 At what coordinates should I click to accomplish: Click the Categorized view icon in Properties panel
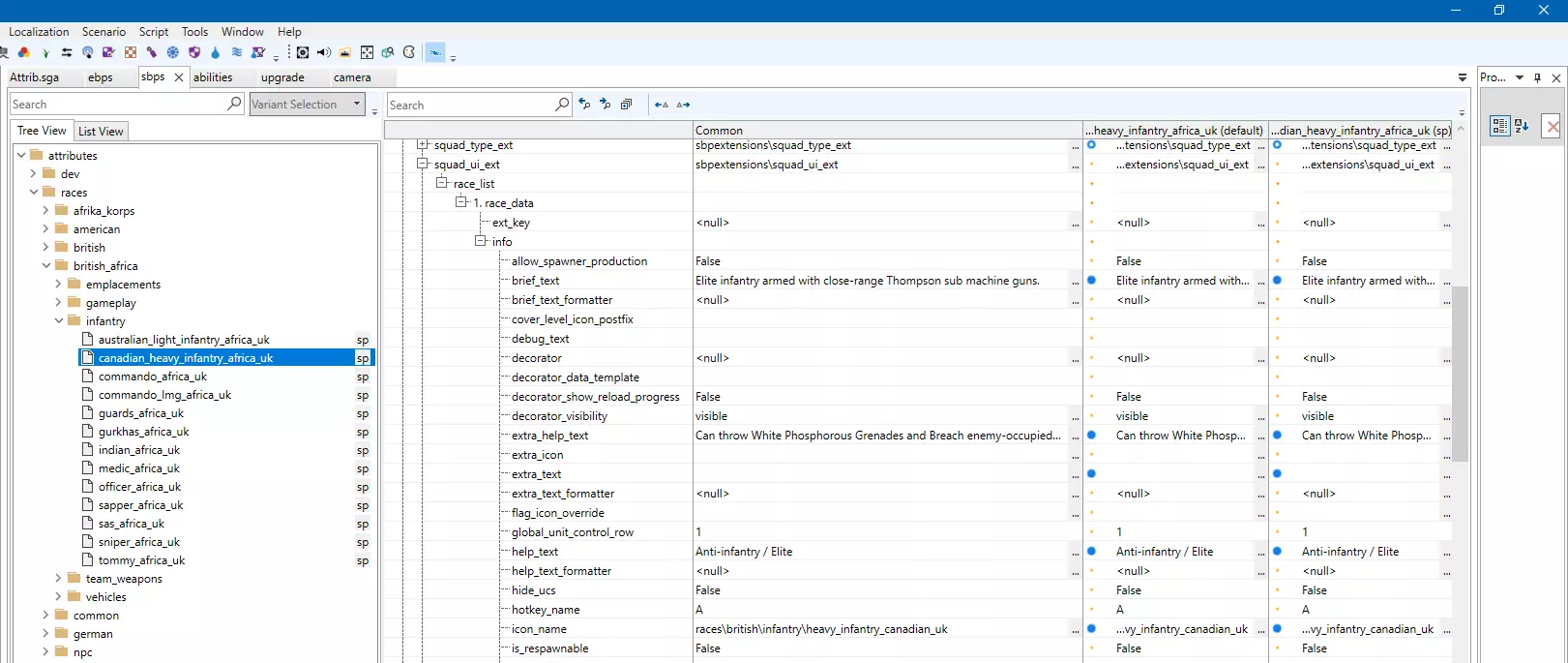(1499, 126)
